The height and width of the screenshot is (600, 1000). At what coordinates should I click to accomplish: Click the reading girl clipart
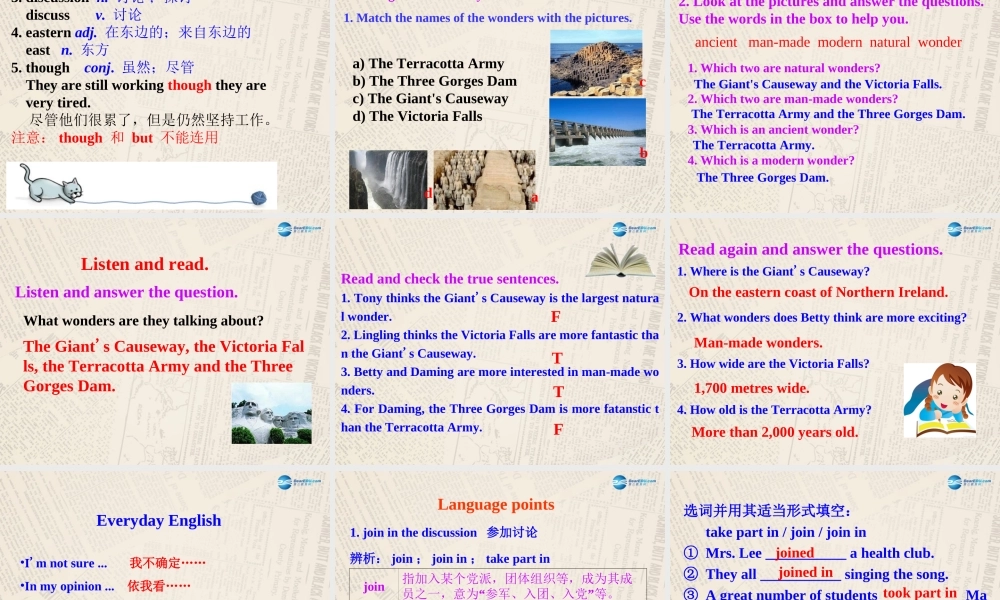click(938, 399)
